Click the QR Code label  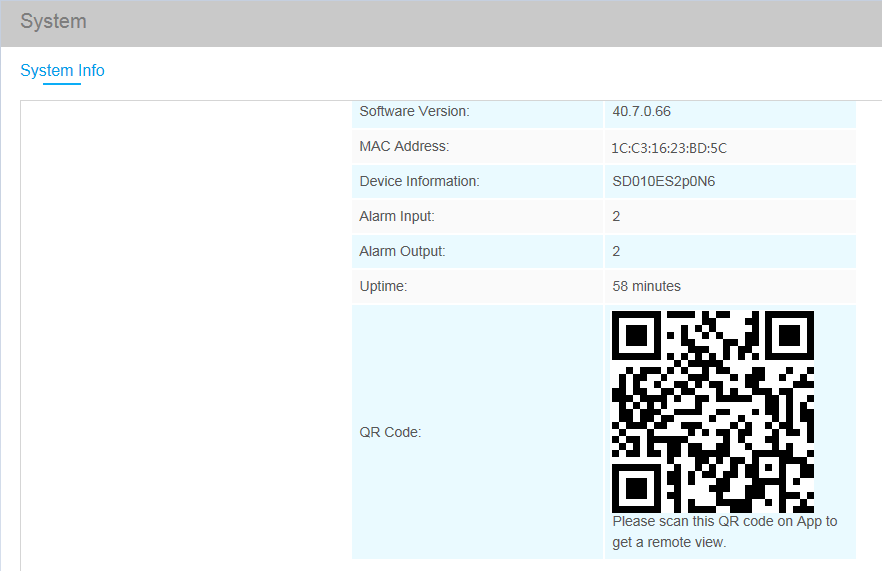click(x=390, y=432)
